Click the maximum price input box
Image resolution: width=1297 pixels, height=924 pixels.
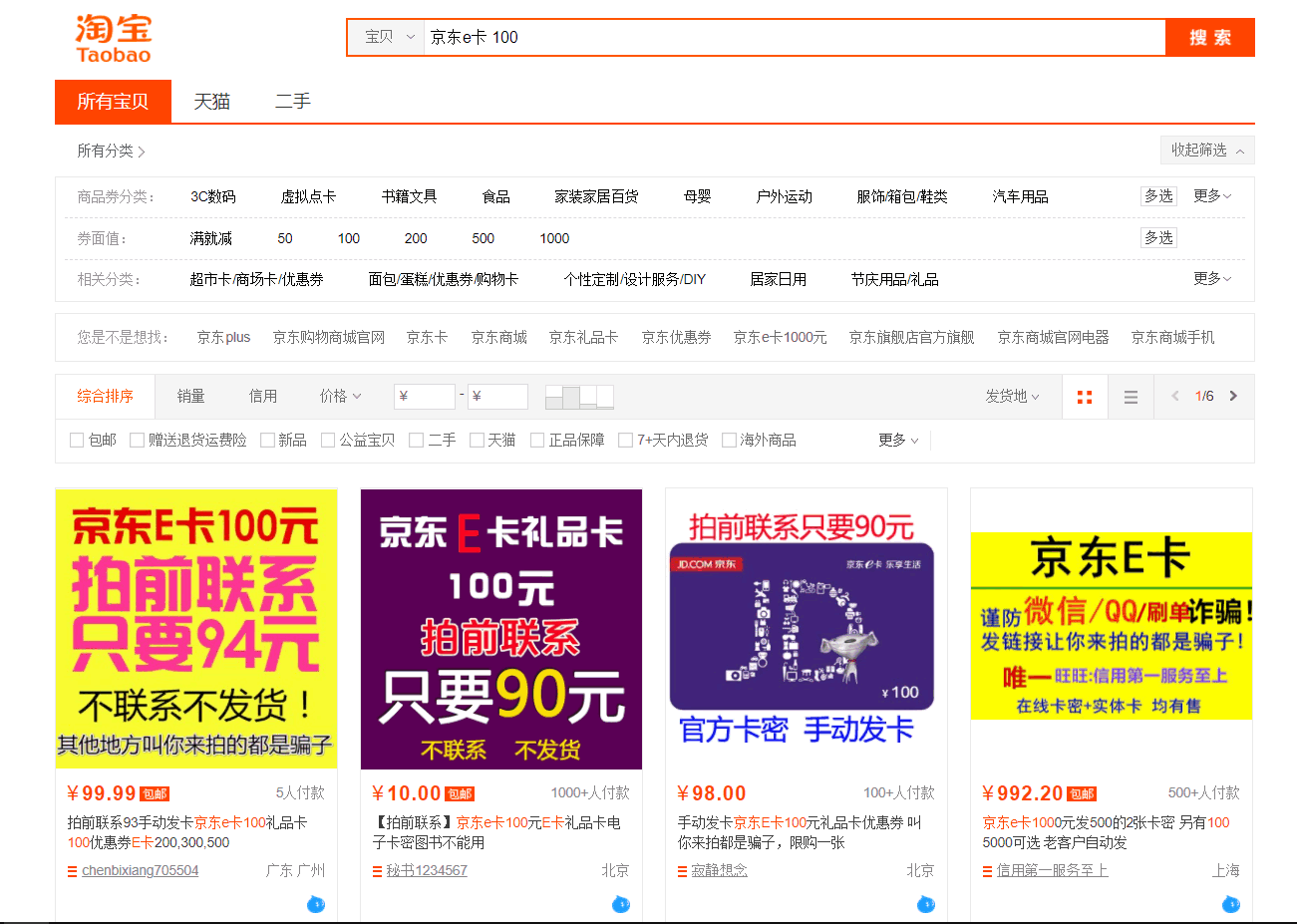[x=497, y=396]
